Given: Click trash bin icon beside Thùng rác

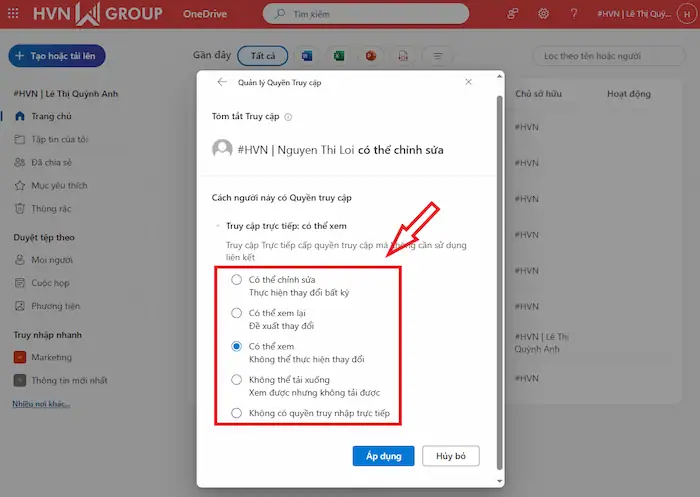Looking at the screenshot, I should tap(20, 209).
